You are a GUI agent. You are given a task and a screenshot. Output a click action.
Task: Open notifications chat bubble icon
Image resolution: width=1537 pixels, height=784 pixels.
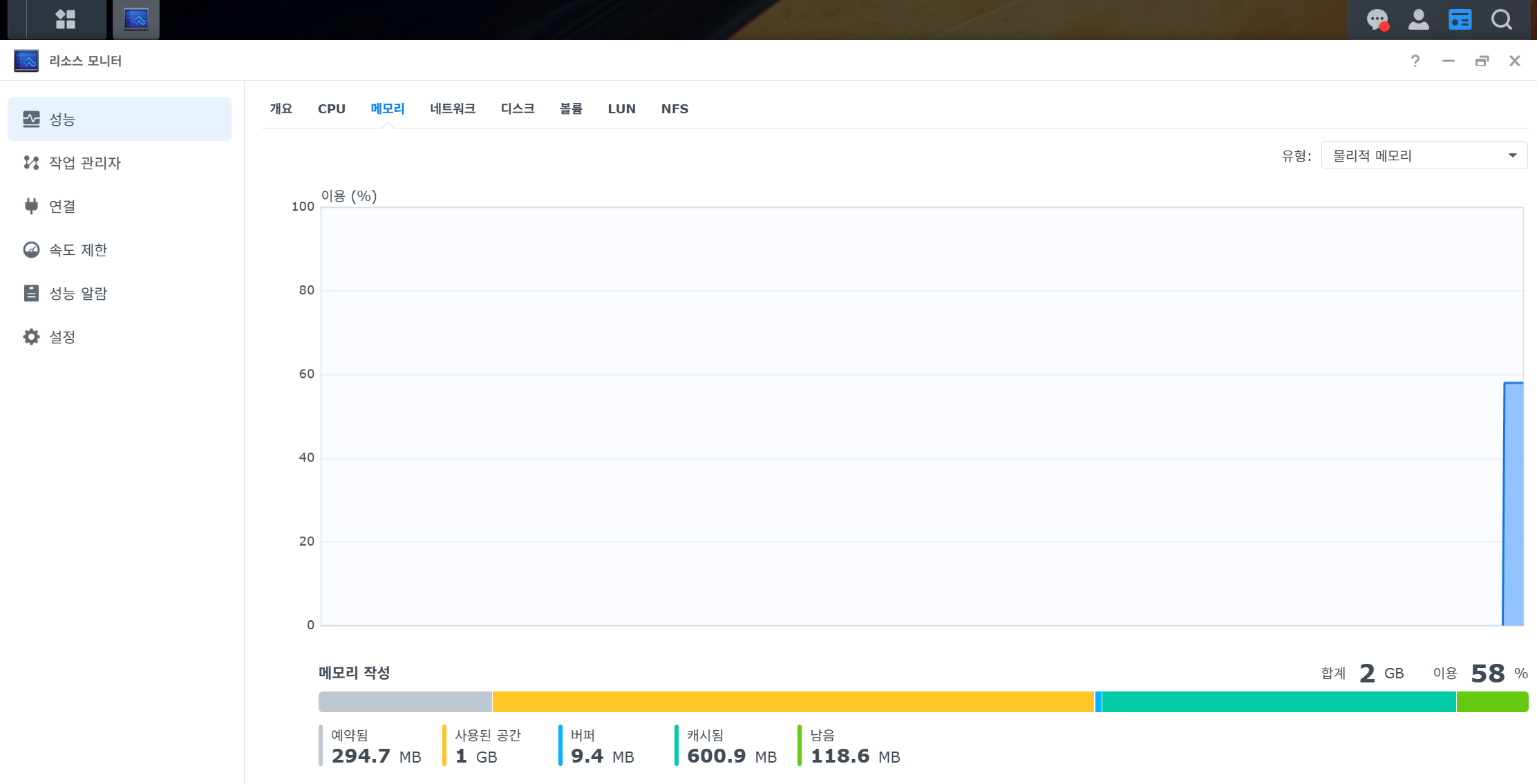[x=1377, y=19]
